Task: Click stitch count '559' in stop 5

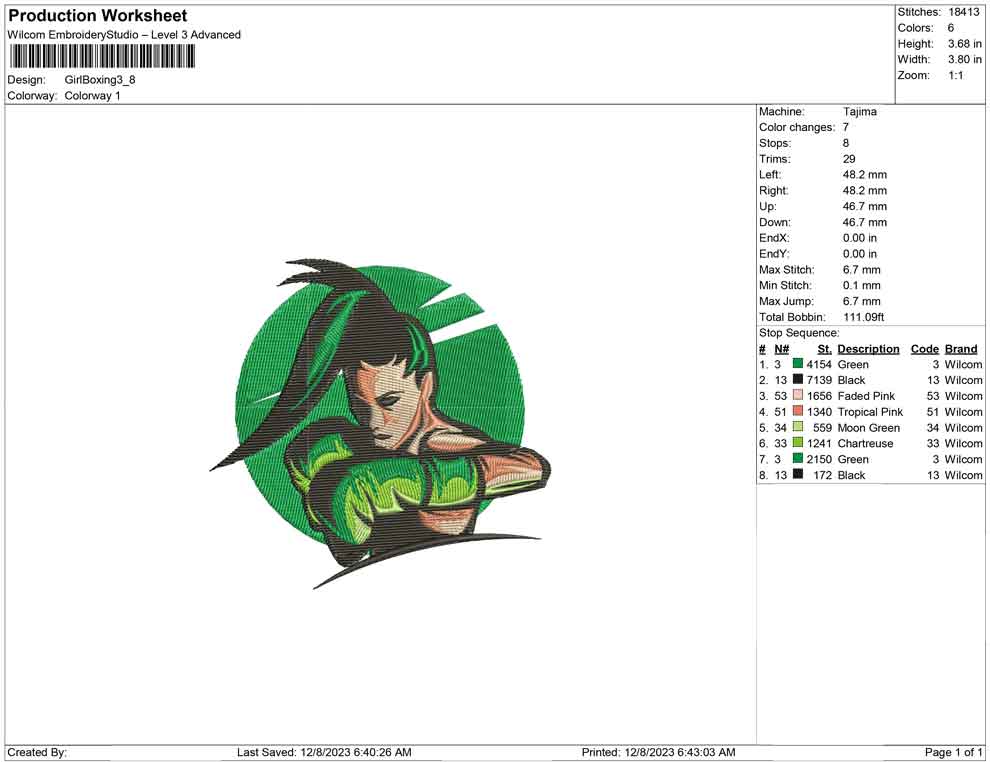Action: point(822,427)
